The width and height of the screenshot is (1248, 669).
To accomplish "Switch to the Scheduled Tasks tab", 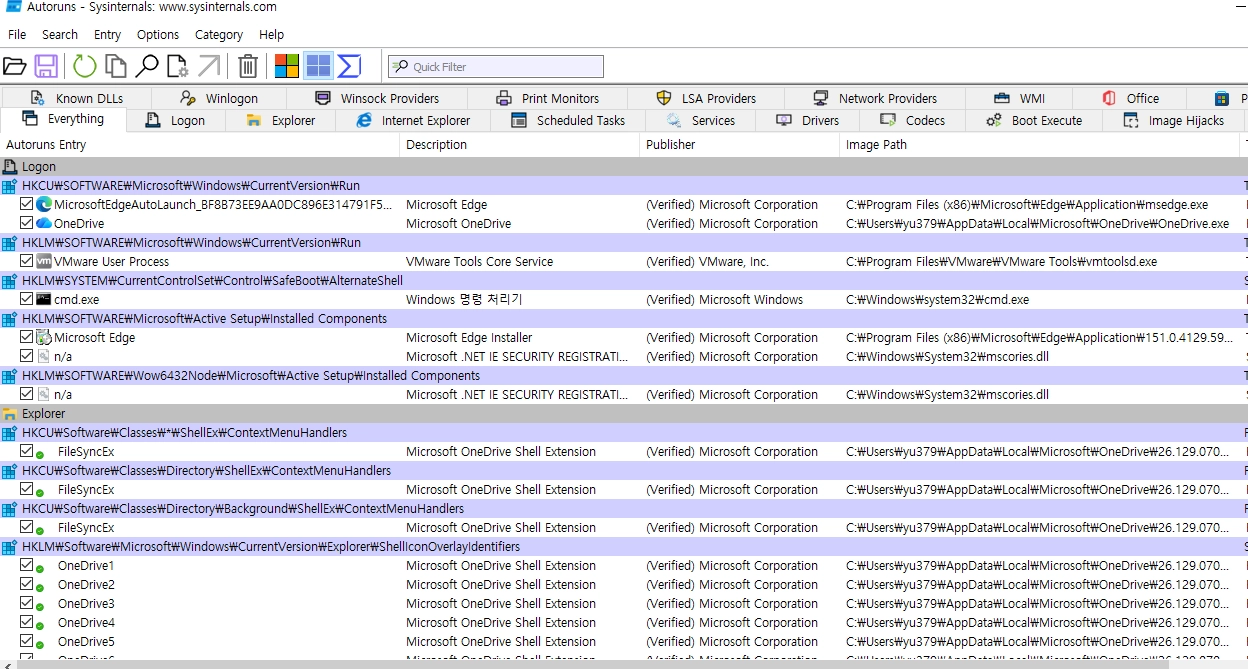I will (x=567, y=120).
